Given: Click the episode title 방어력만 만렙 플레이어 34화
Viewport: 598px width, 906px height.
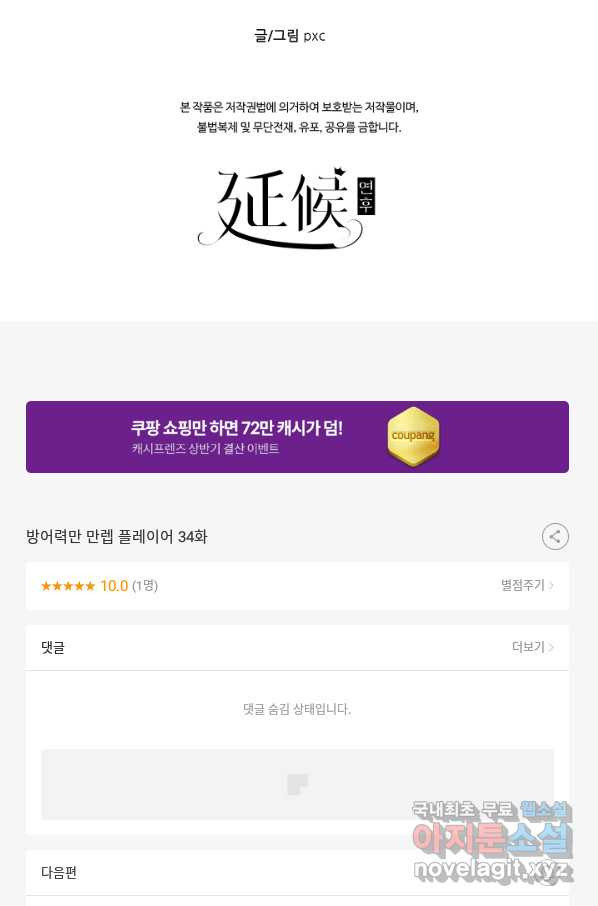Looking at the screenshot, I should click(x=117, y=537).
